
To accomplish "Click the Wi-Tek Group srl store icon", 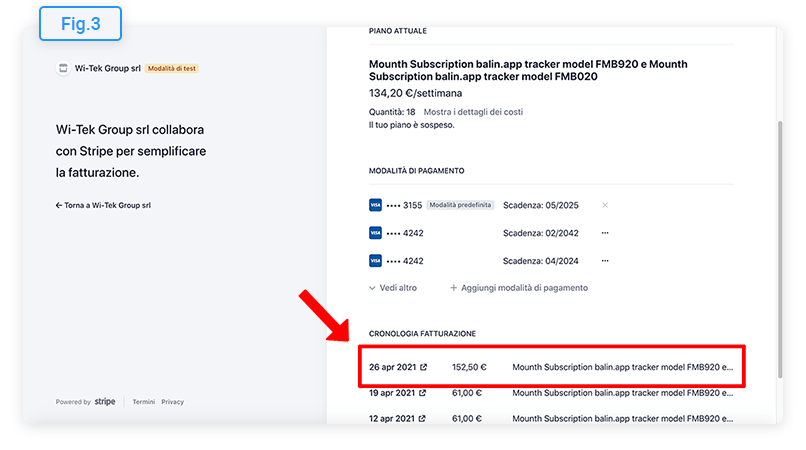I will pos(63,68).
